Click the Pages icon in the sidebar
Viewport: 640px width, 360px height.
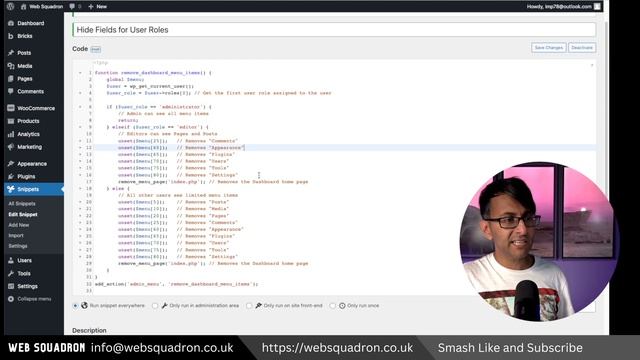tap(11, 79)
